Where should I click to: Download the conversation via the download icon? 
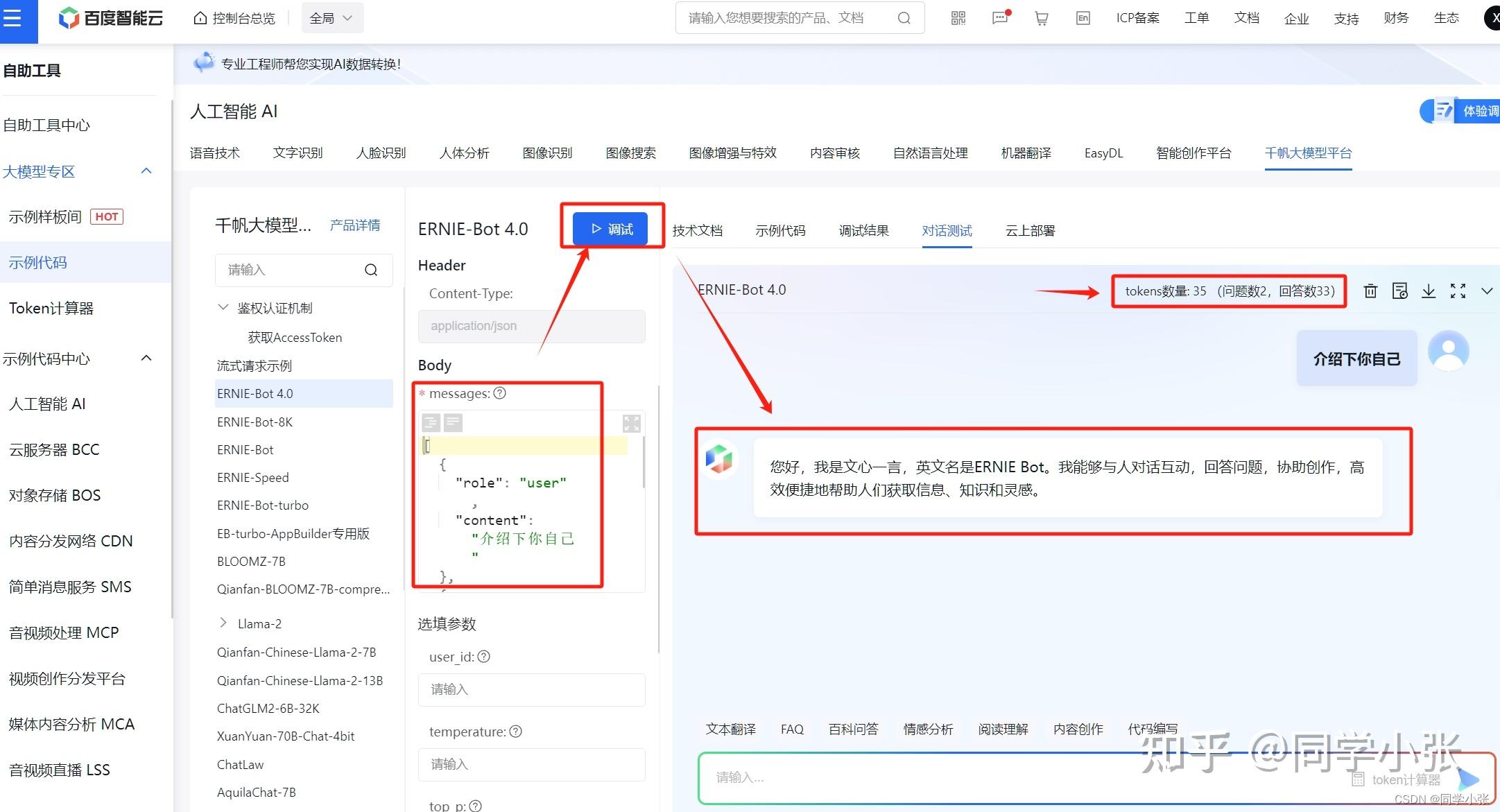pyautogui.click(x=1428, y=291)
